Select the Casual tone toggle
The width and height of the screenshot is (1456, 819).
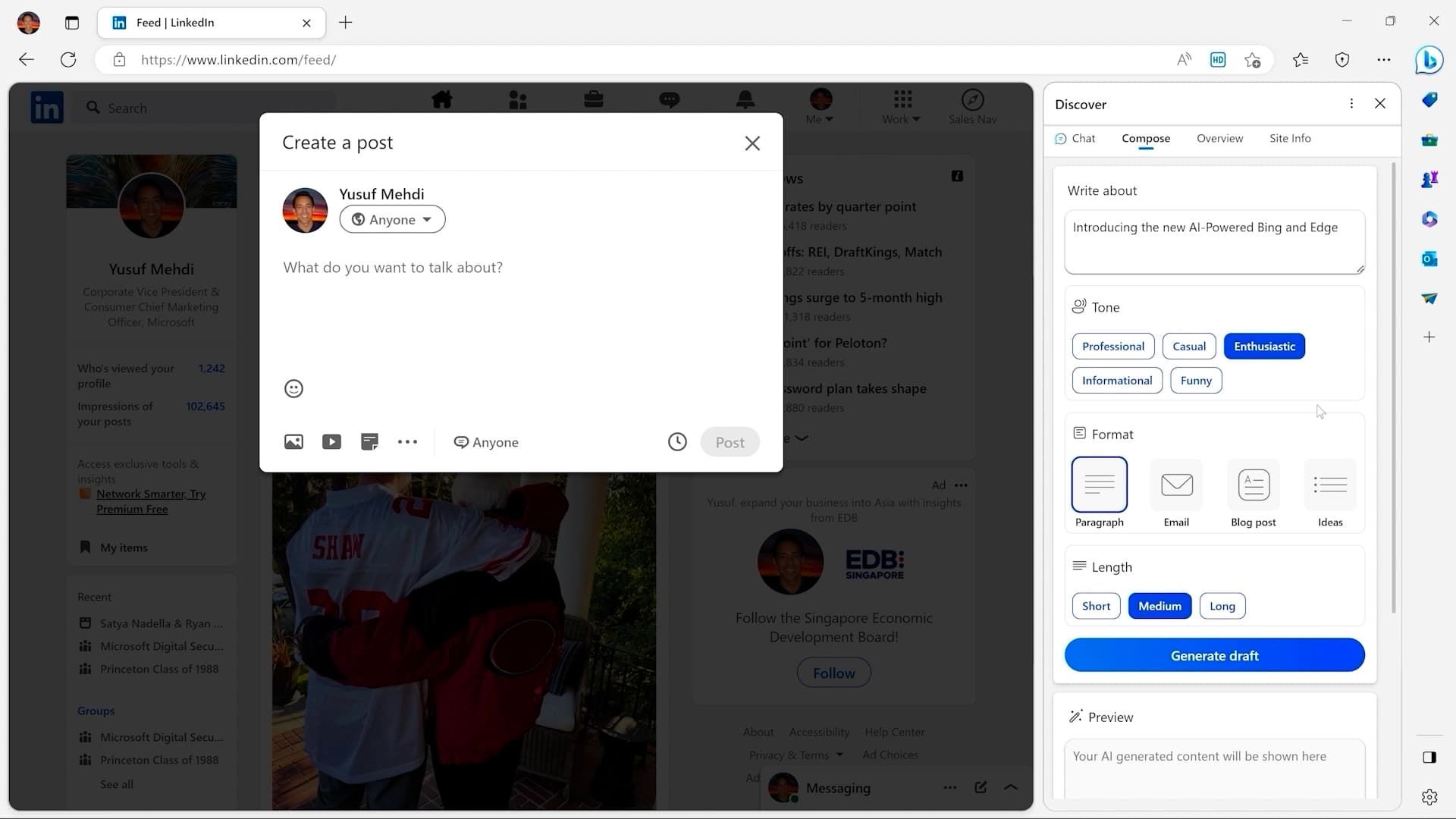tap(1189, 345)
